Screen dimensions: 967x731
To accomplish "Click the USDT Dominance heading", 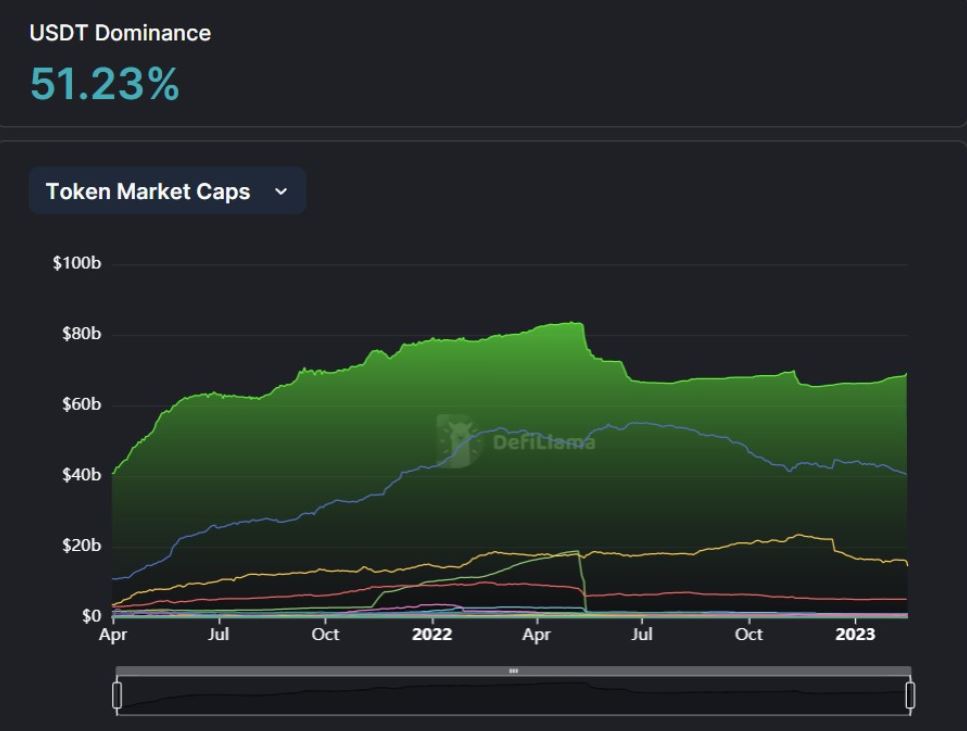I will pyautogui.click(x=120, y=33).
